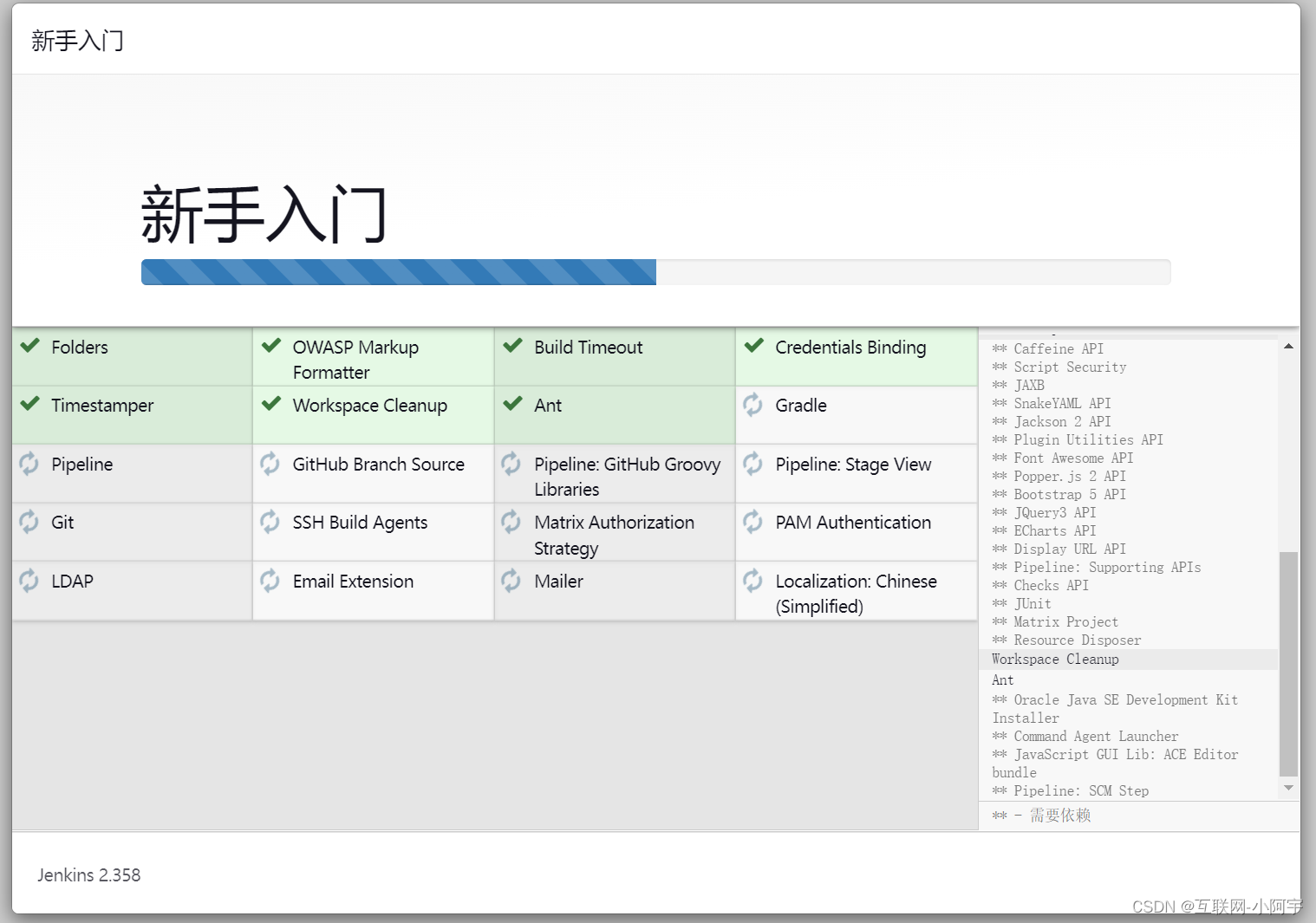
Task: Click the Localization: Chinese (Simplified) label
Action: [857, 594]
